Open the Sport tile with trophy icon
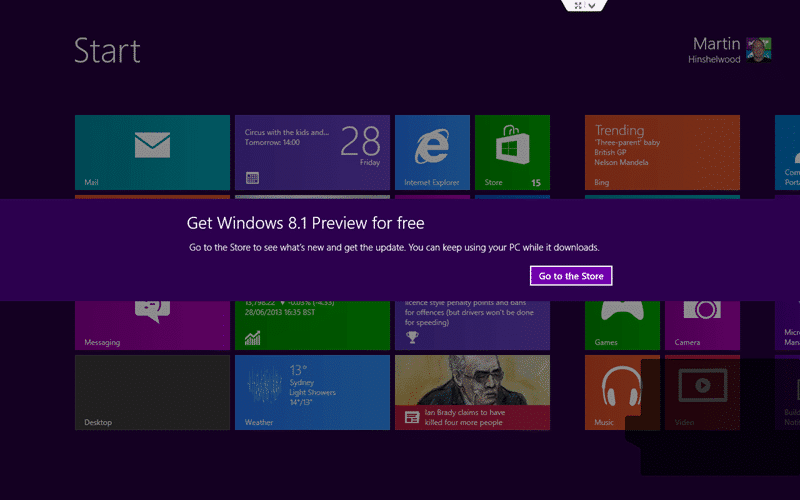The width and height of the screenshot is (800, 500). (x=472, y=326)
